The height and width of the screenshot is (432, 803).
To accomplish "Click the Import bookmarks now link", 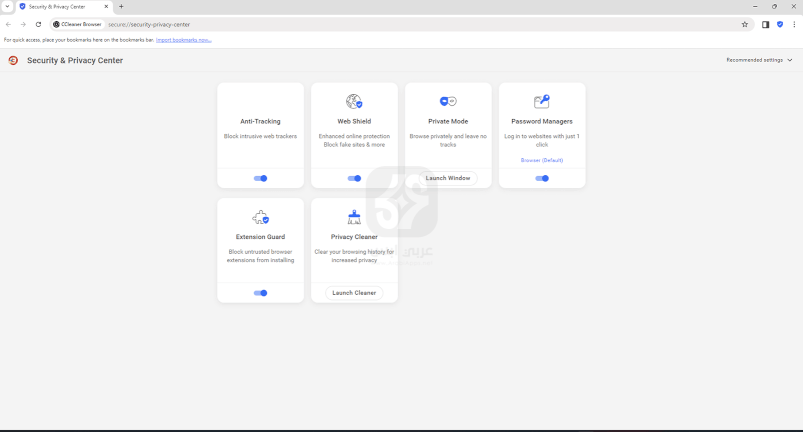I will point(183,40).
